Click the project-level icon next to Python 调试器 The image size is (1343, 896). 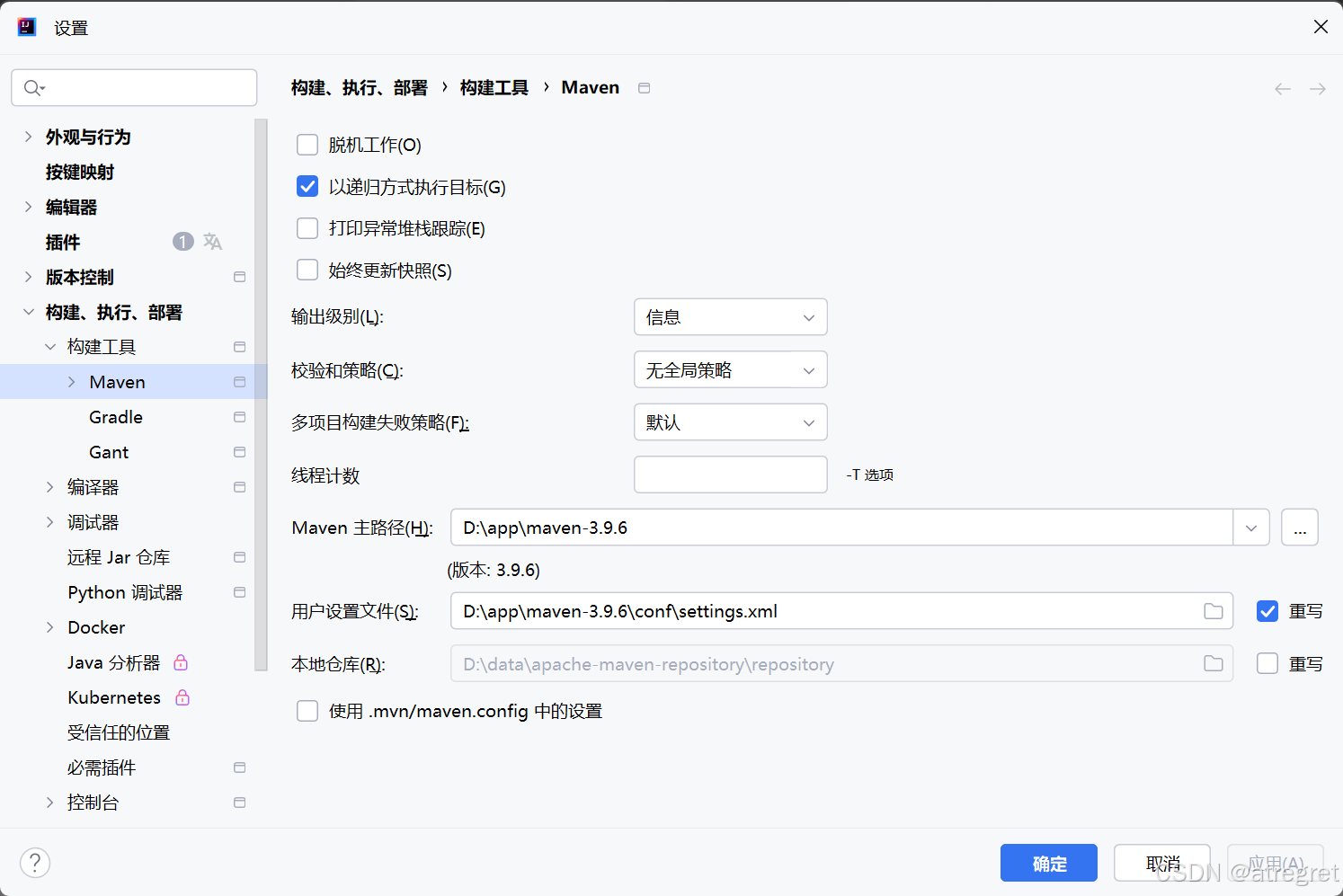coord(239,592)
